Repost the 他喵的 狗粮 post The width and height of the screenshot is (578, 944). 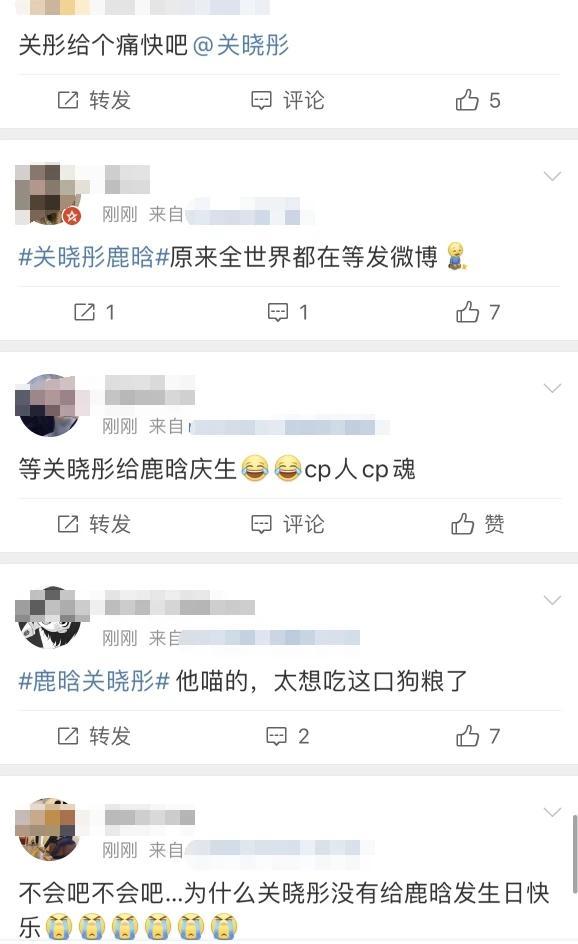94,736
